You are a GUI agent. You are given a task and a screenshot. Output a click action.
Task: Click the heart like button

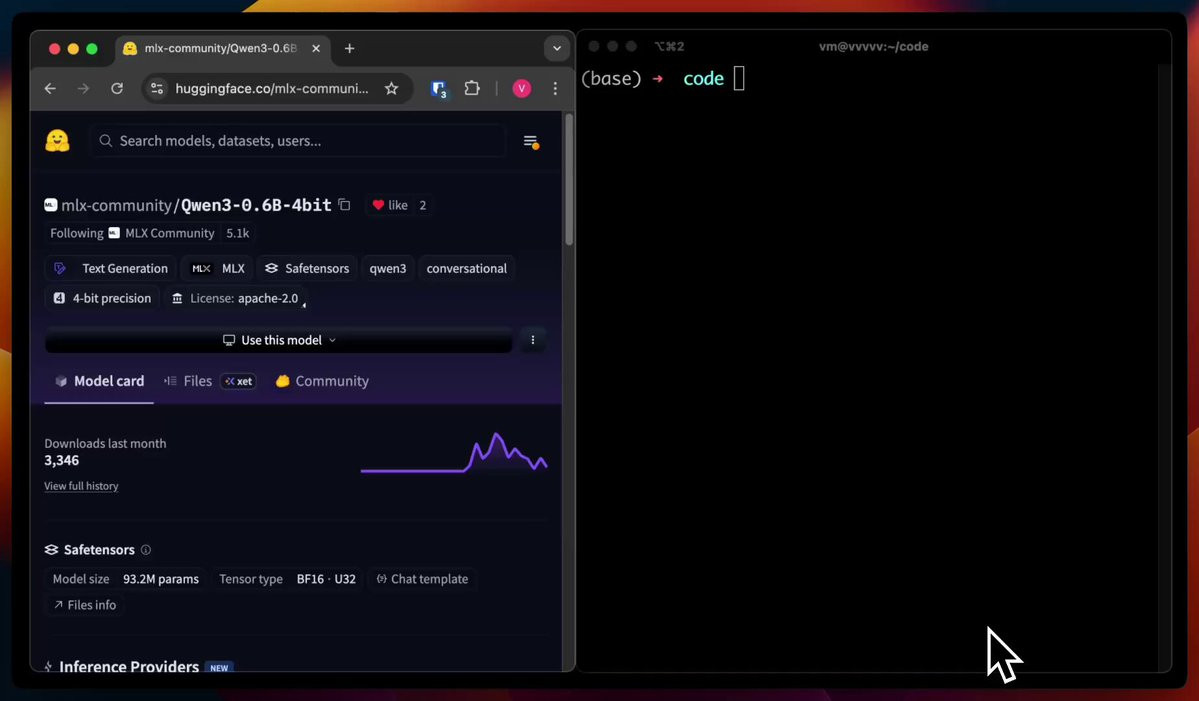pyautogui.click(x=389, y=205)
